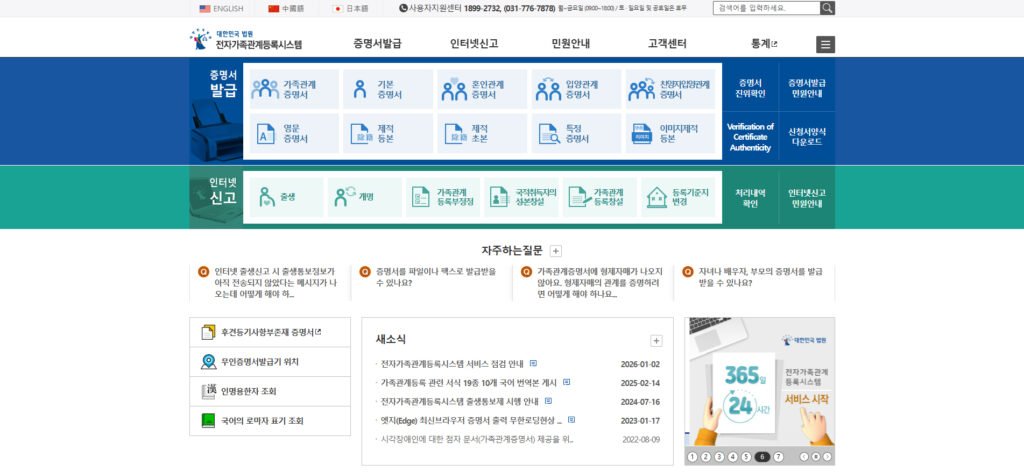Open 무인증명서발급기 위치 sidebar item
Viewport: 1024px width, 472px height.
270,362
